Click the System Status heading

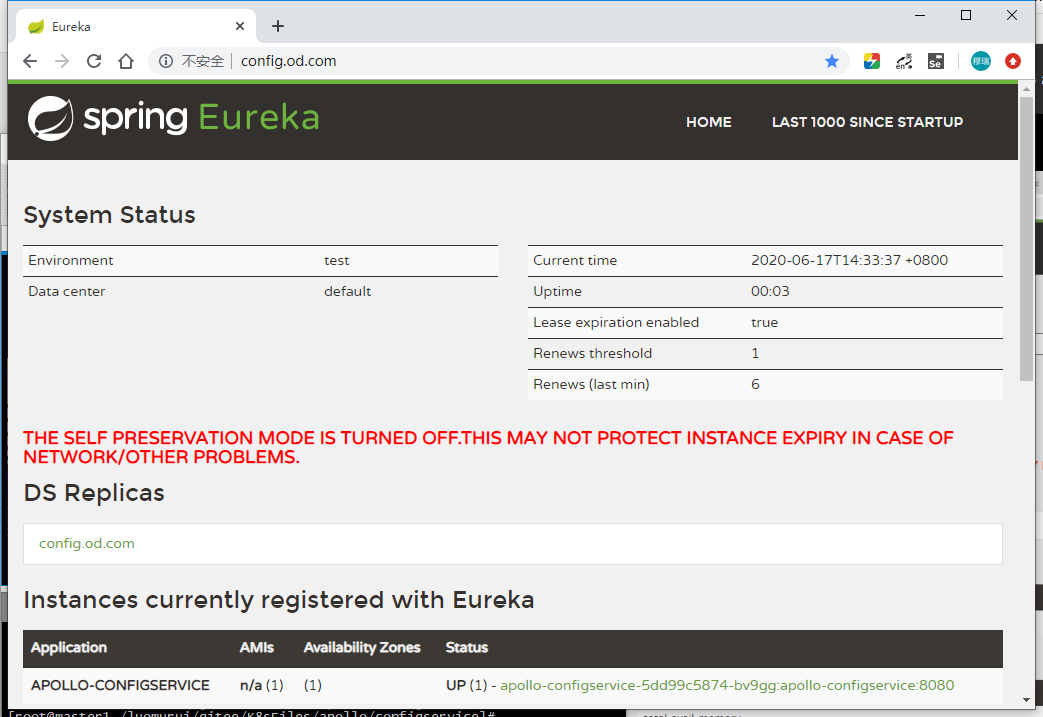point(110,215)
